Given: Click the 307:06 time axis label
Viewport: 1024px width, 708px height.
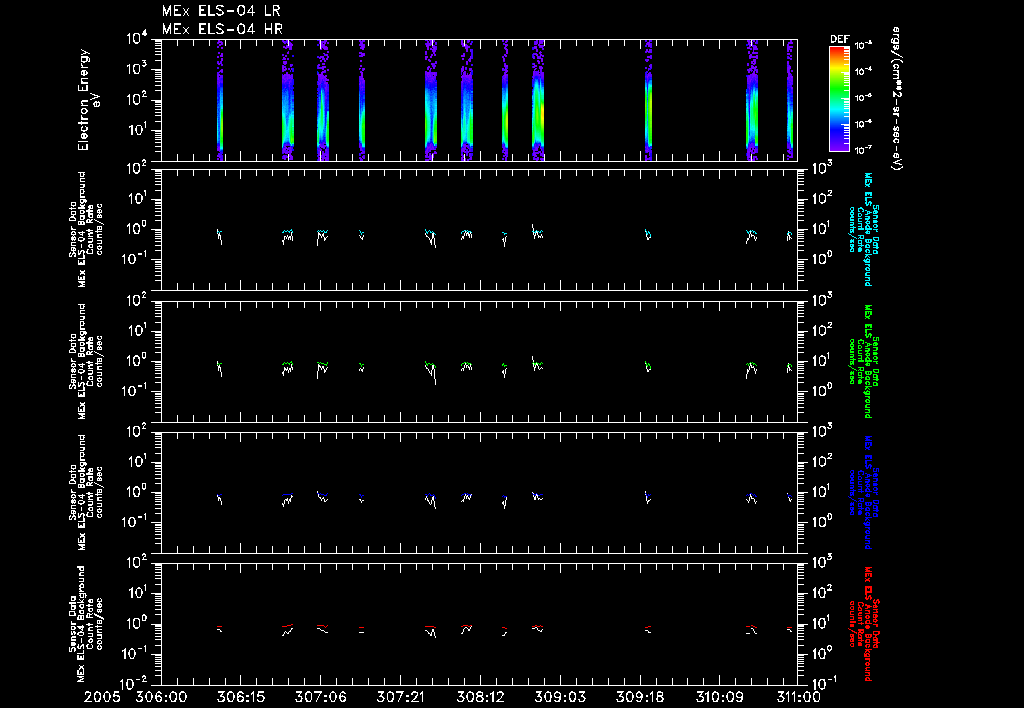Looking at the screenshot, I should [321, 697].
